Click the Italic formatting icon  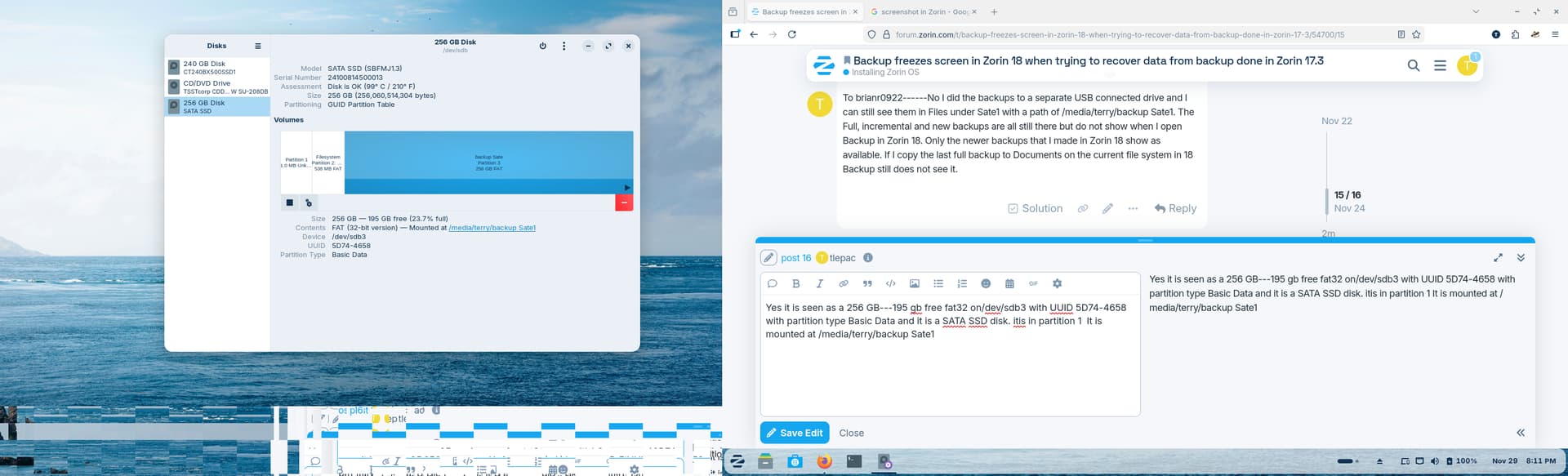[x=819, y=283]
